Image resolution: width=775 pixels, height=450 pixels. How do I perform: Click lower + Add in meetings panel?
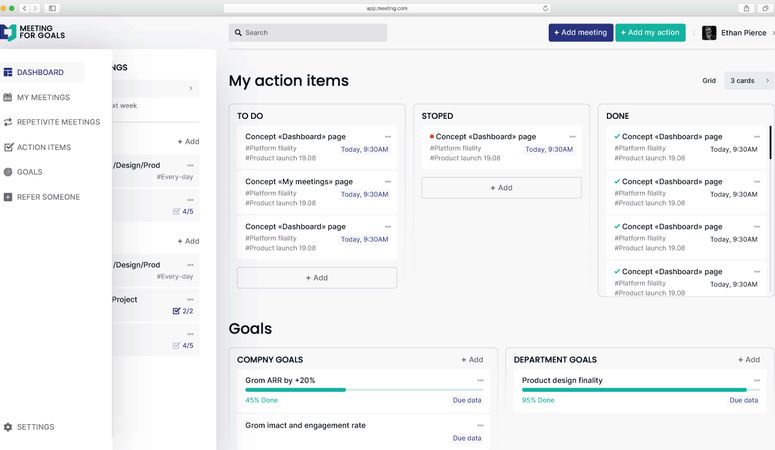188,241
